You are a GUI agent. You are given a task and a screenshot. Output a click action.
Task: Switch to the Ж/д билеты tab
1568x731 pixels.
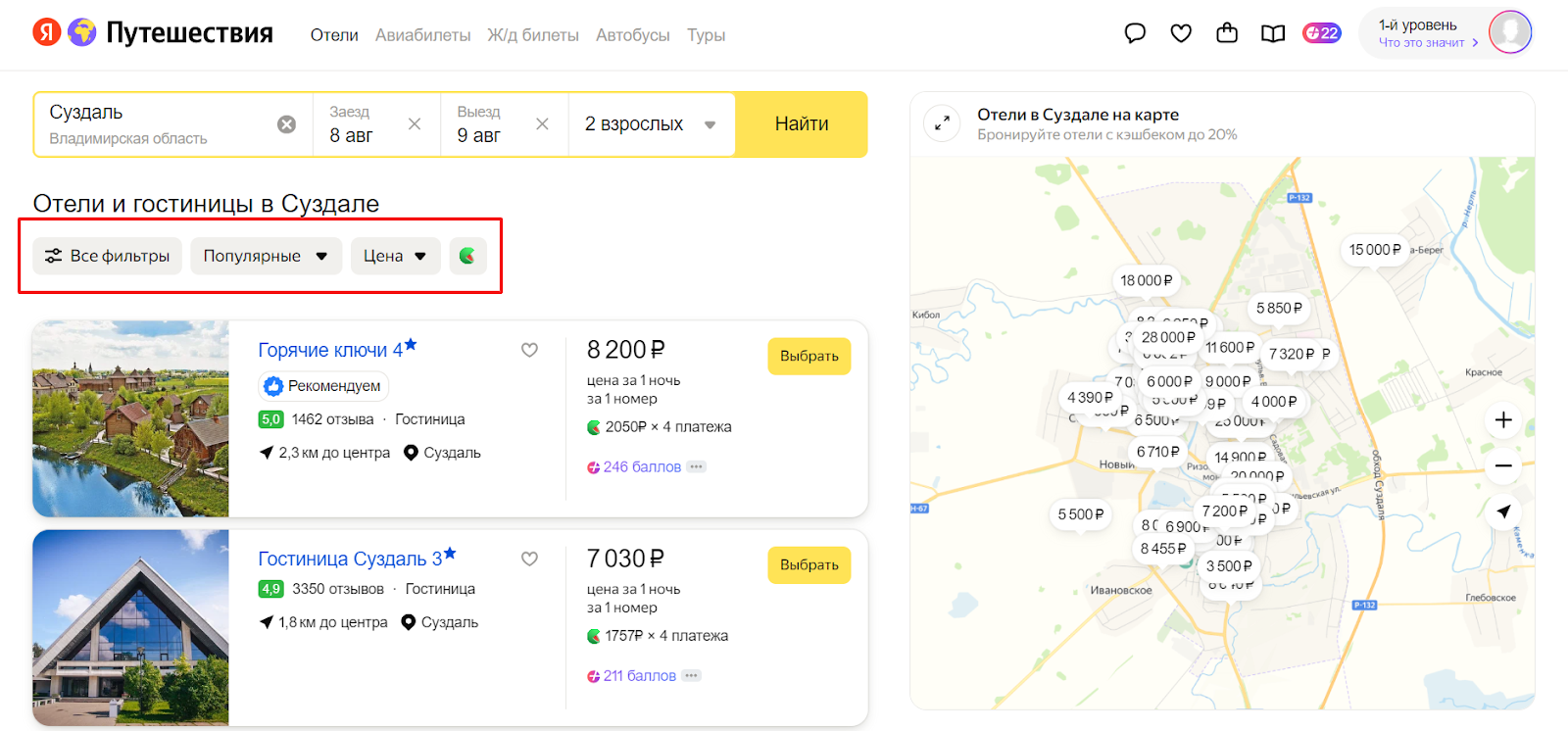pyautogui.click(x=533, y=35)
